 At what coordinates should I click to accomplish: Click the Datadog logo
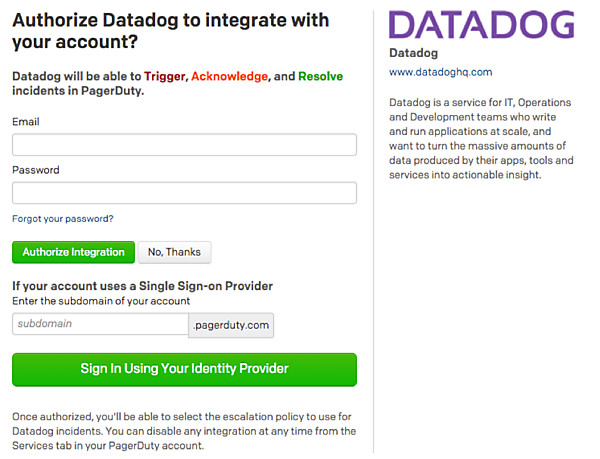point(480,25)
